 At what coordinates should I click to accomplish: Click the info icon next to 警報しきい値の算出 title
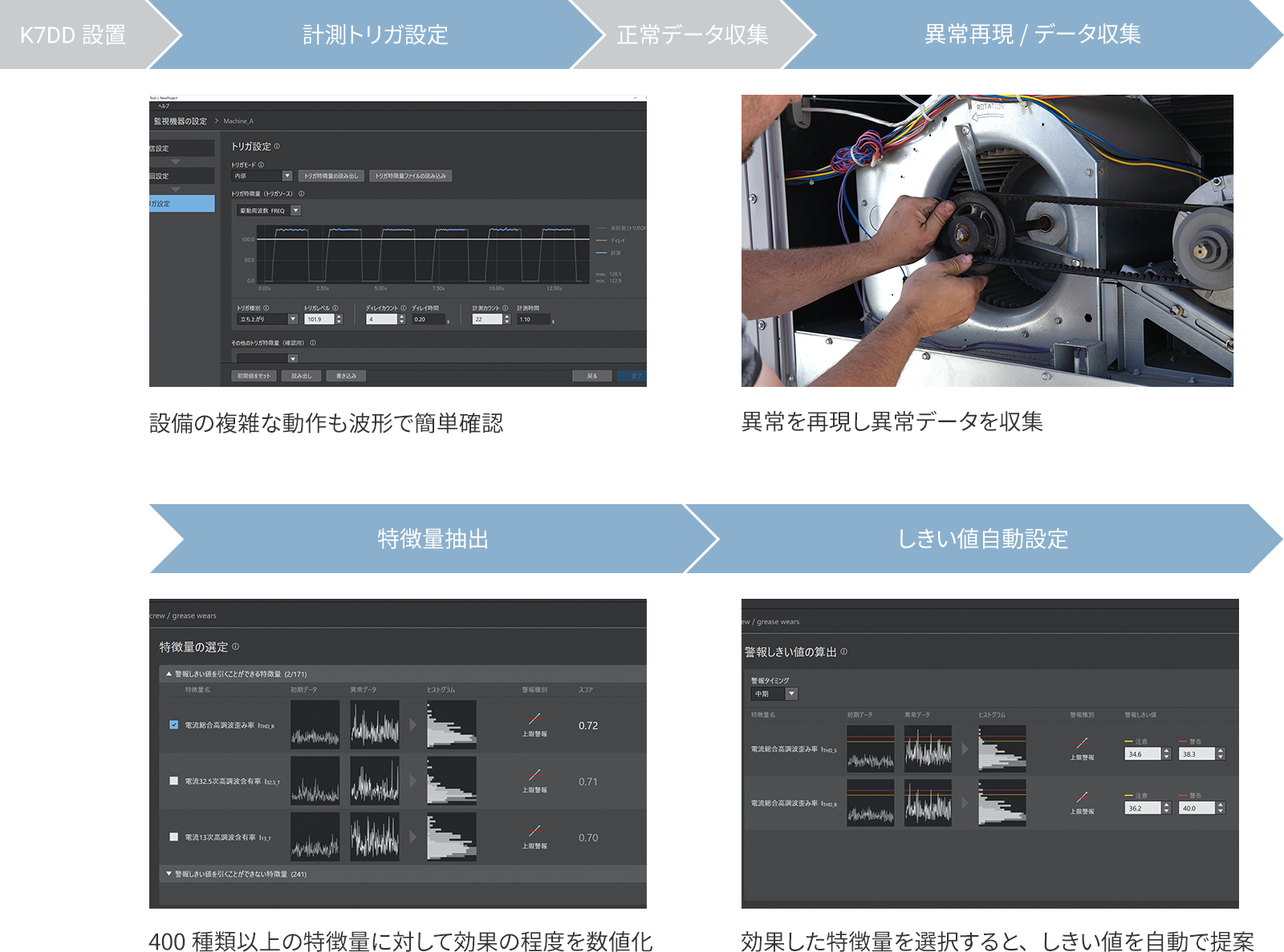click(x=845, y=651)
